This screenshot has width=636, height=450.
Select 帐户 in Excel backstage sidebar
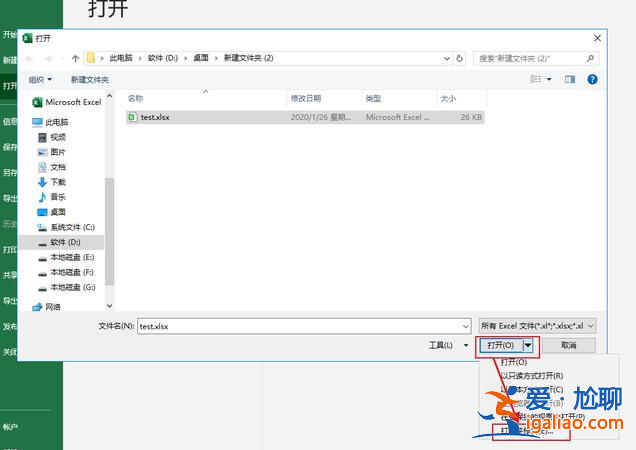10,427
